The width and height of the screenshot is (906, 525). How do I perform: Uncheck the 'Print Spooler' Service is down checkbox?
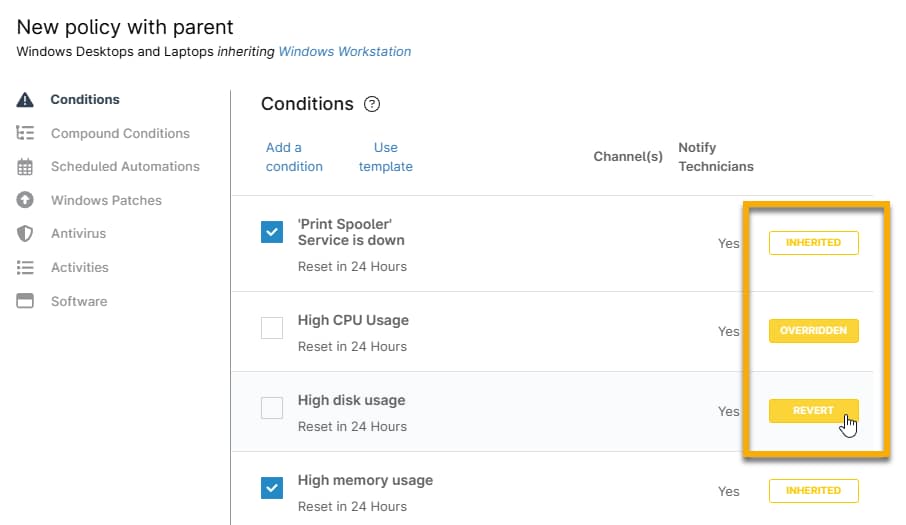coord(272,232)
